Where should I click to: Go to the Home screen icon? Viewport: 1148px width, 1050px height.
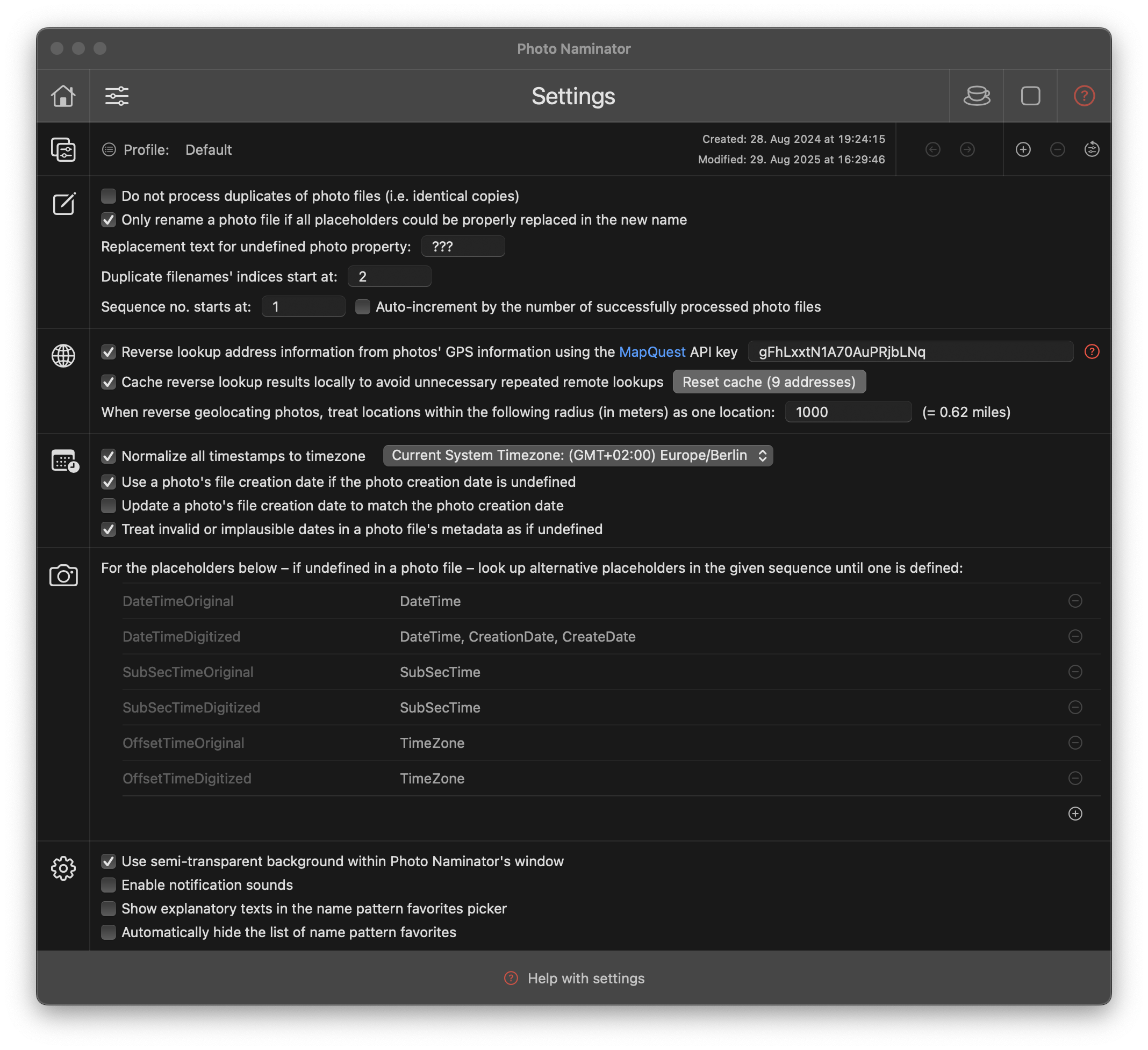[63, 96]
